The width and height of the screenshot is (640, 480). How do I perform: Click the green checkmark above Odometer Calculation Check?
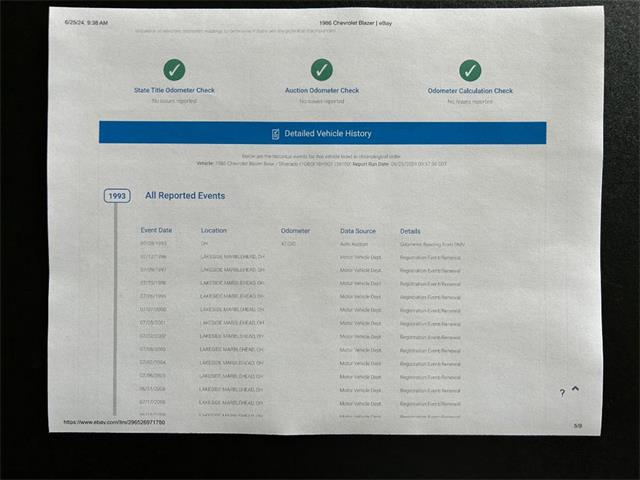470,71
